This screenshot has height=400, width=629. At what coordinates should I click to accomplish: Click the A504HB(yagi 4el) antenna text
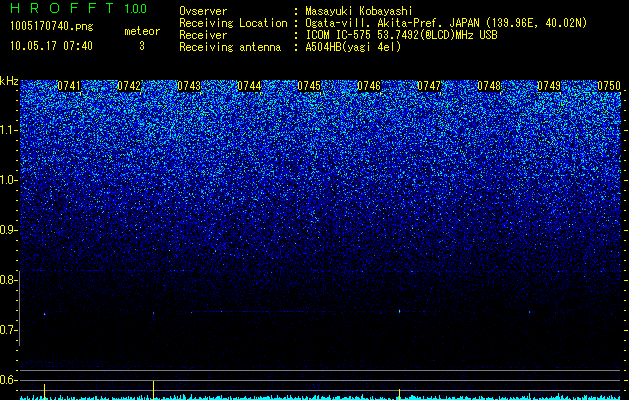click(x=353, y=47)
